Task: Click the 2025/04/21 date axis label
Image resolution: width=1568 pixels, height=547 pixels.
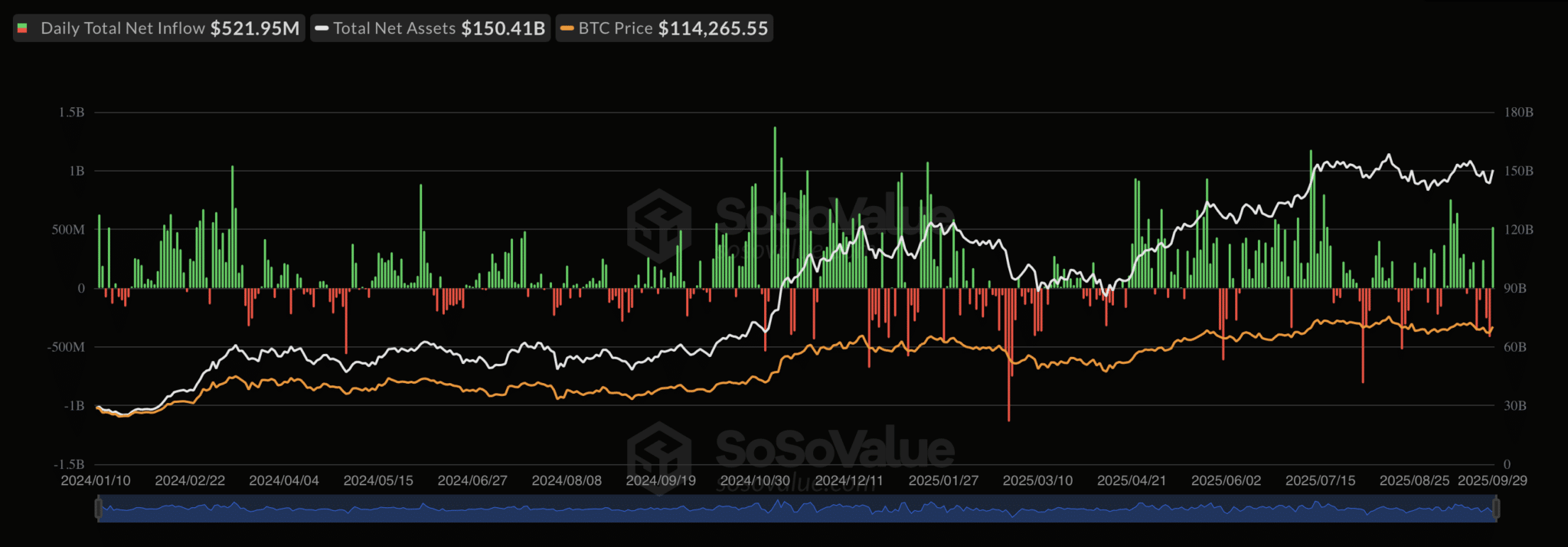Action: pos(1132,480)
